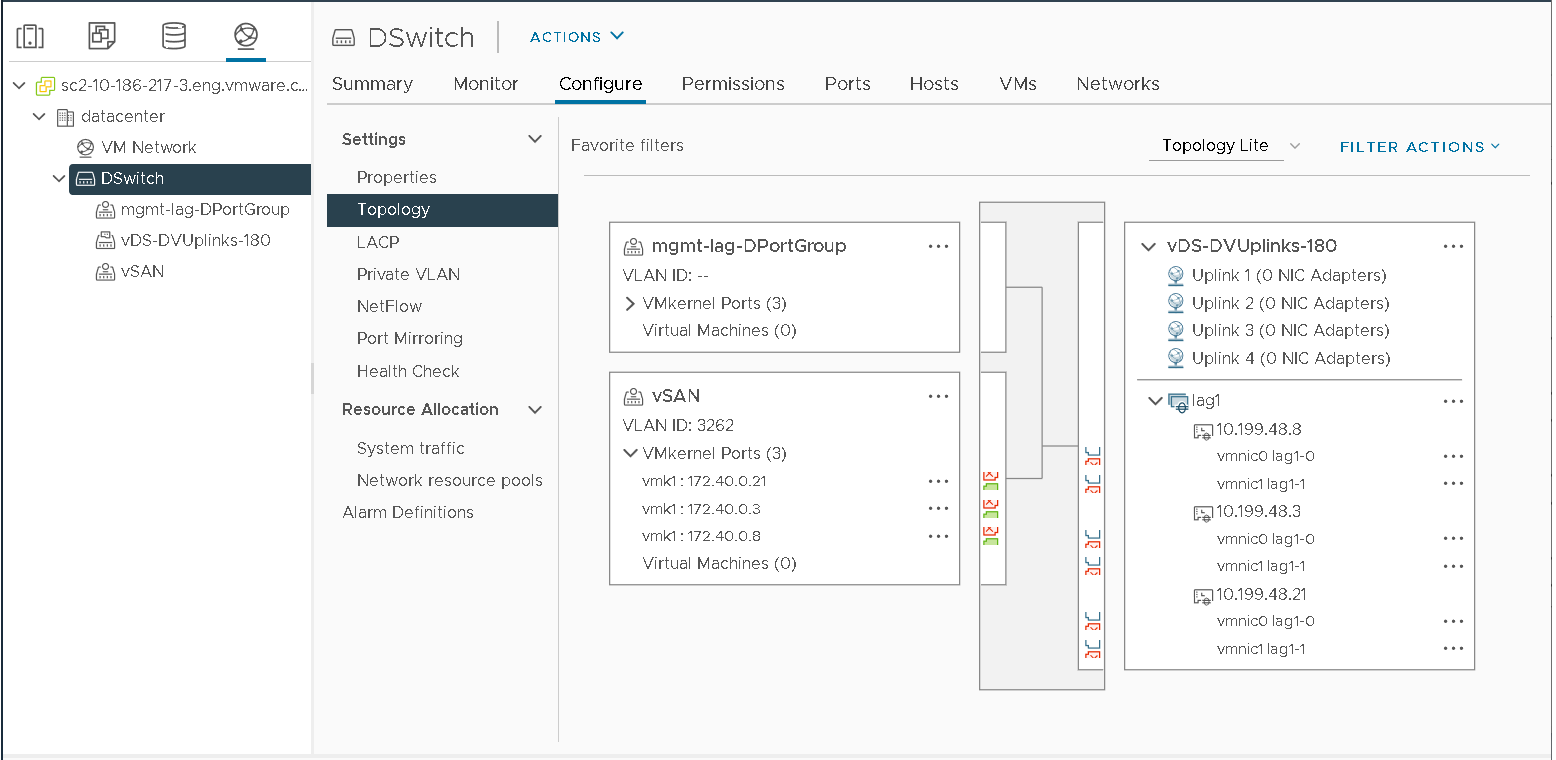Switch to the Summary tab
The image size is (1556, 760).
(372, 84)
